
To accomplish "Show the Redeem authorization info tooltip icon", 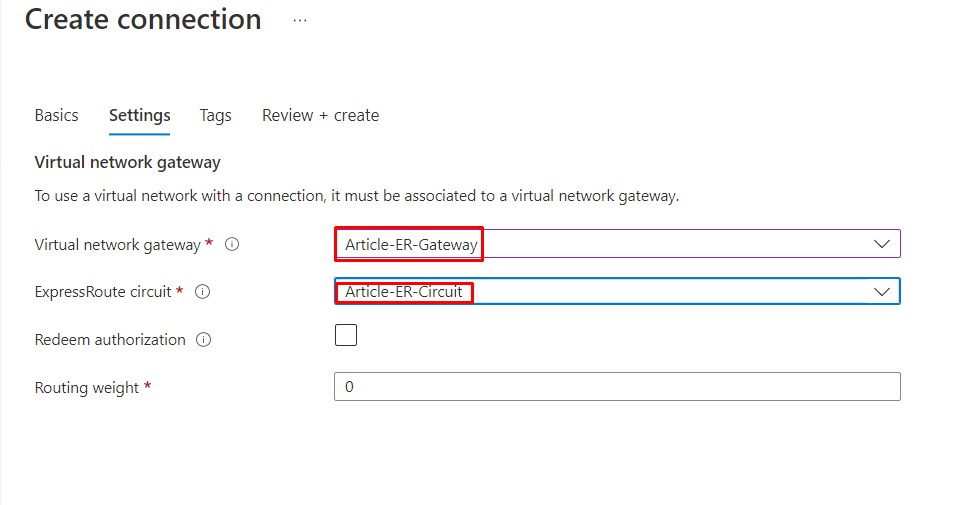I will click(x=204, y=340).
